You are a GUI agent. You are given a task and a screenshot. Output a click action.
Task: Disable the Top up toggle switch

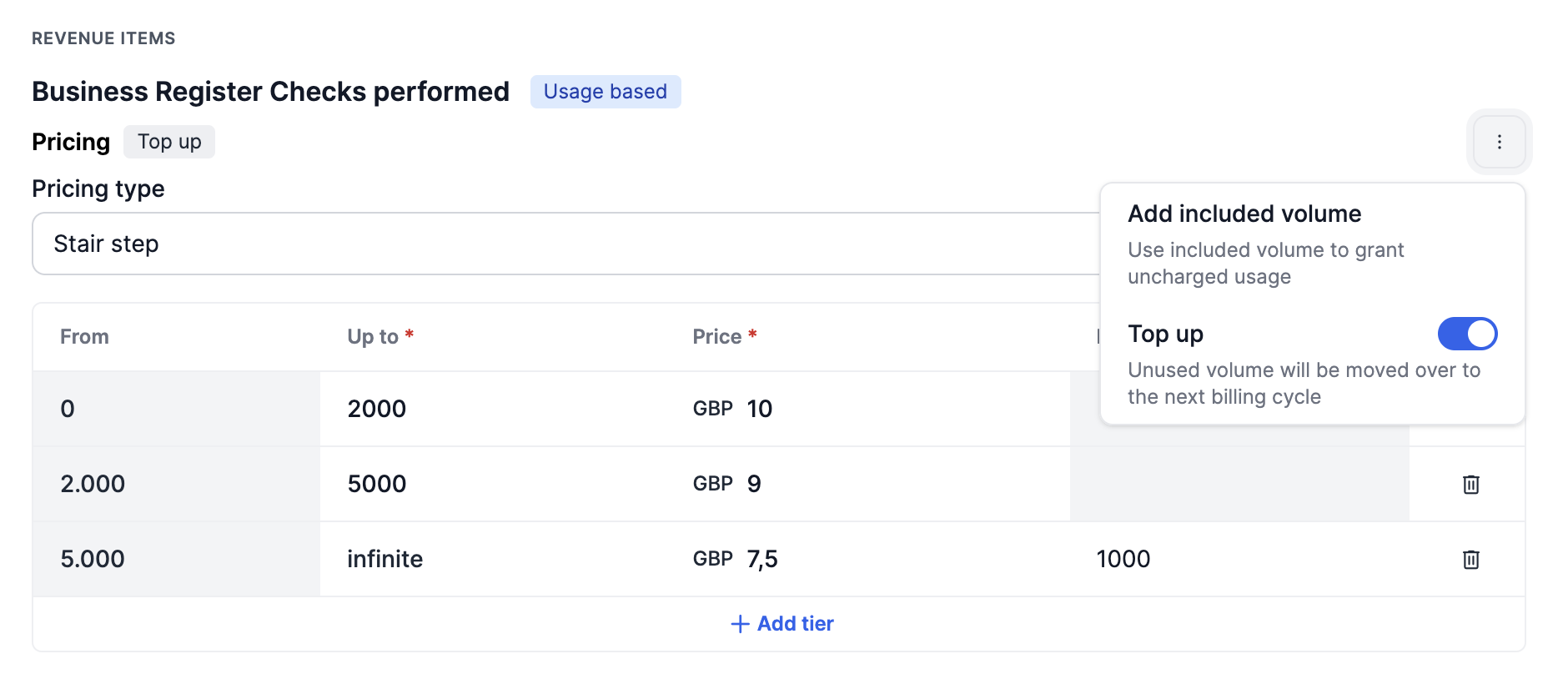(x=1467, y=334)
